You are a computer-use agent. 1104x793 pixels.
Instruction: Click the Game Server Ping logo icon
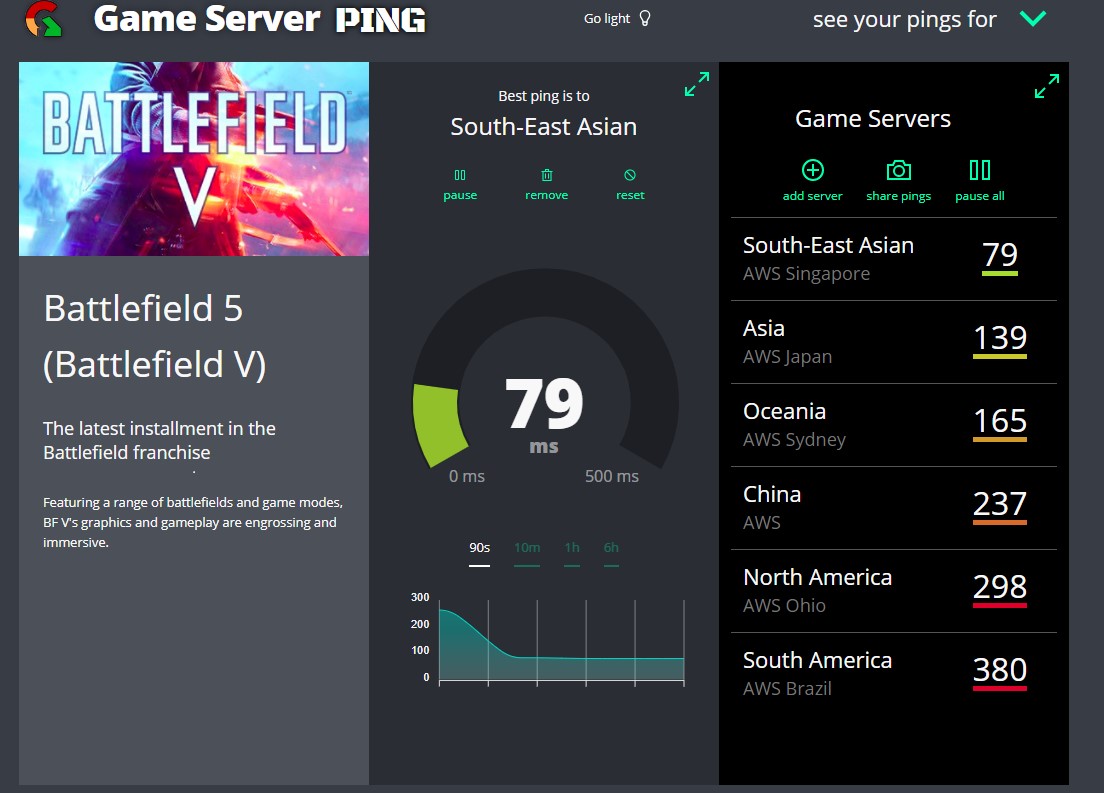43,19
